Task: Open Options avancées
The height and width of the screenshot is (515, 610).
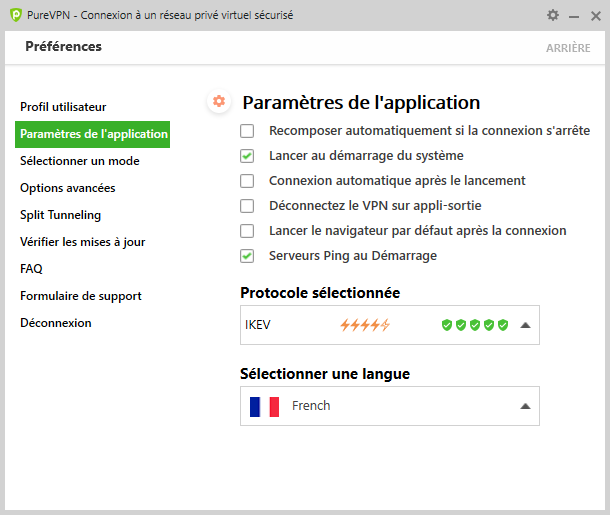Action: tap(68, 188)
